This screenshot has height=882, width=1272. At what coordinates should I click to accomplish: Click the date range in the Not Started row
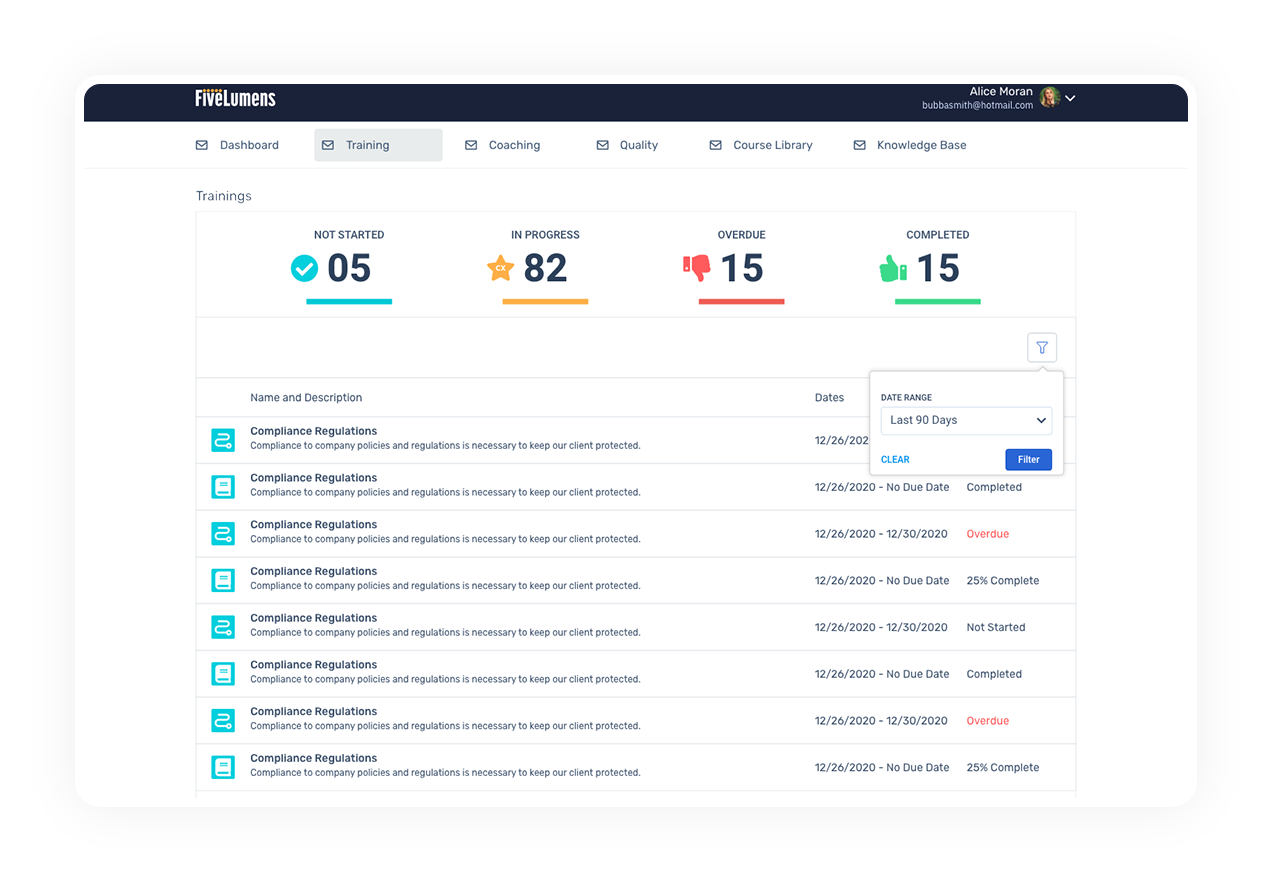(881, 627)
